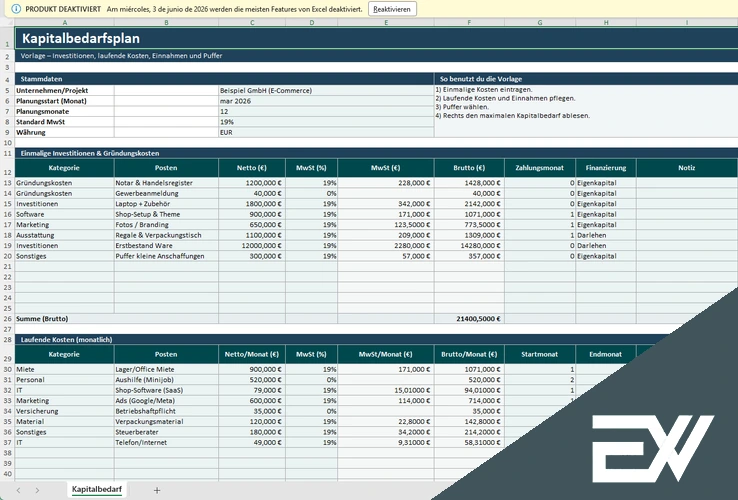This screenshot has width=738, height=500.
Task: Select the Erstbestand Ware cell
Action: [166, 245]
